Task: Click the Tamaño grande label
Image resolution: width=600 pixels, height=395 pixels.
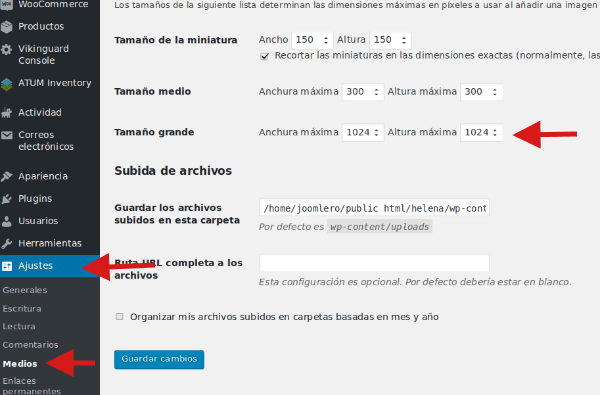Action: (154, 132)
